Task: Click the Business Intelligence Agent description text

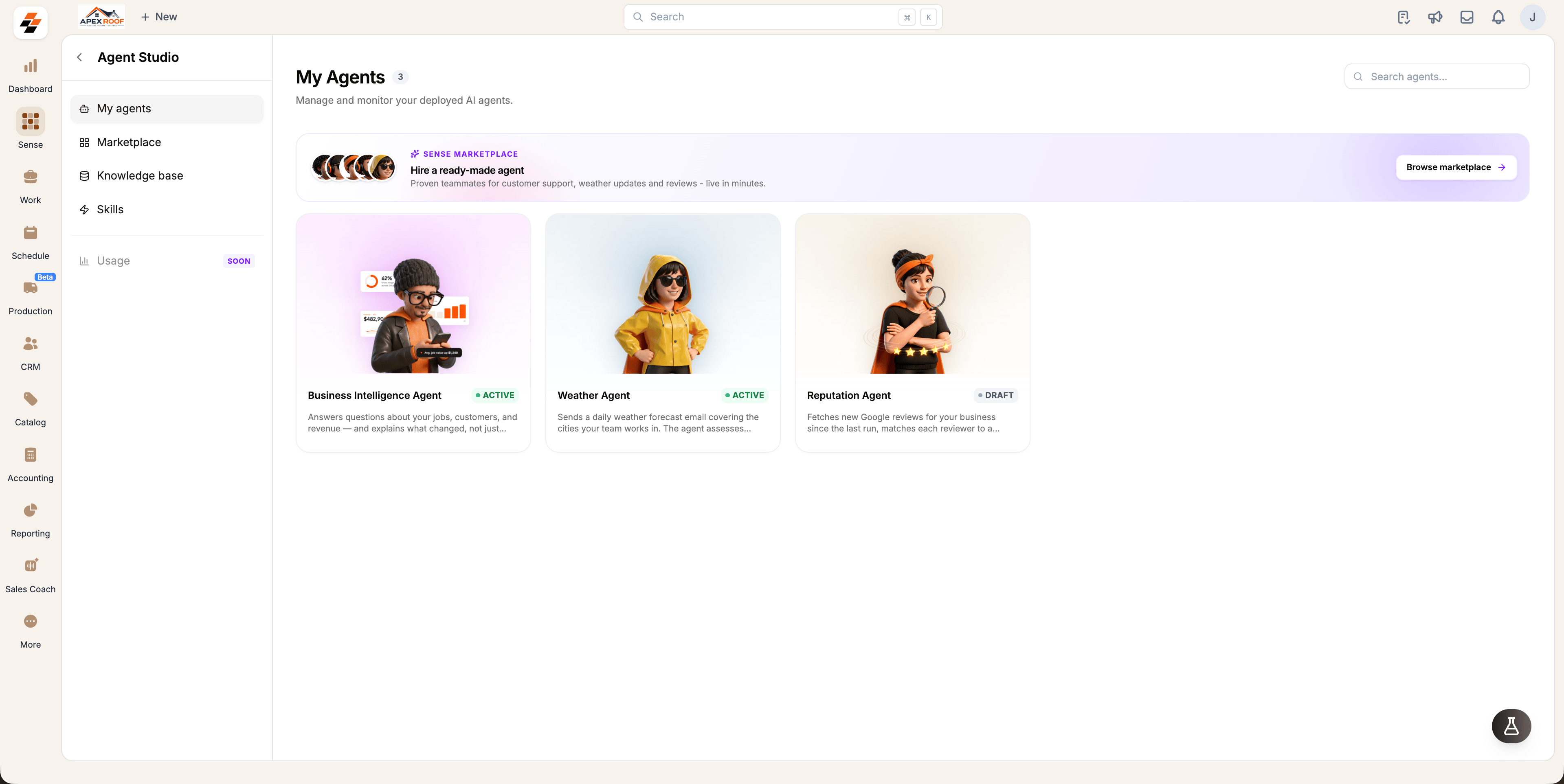Action: [412, 423]
